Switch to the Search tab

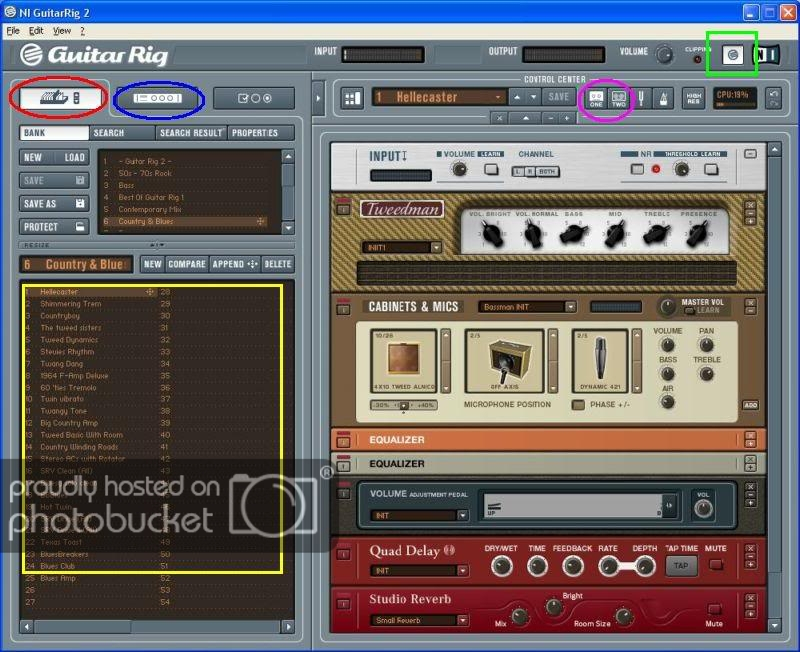coord(122,133)
